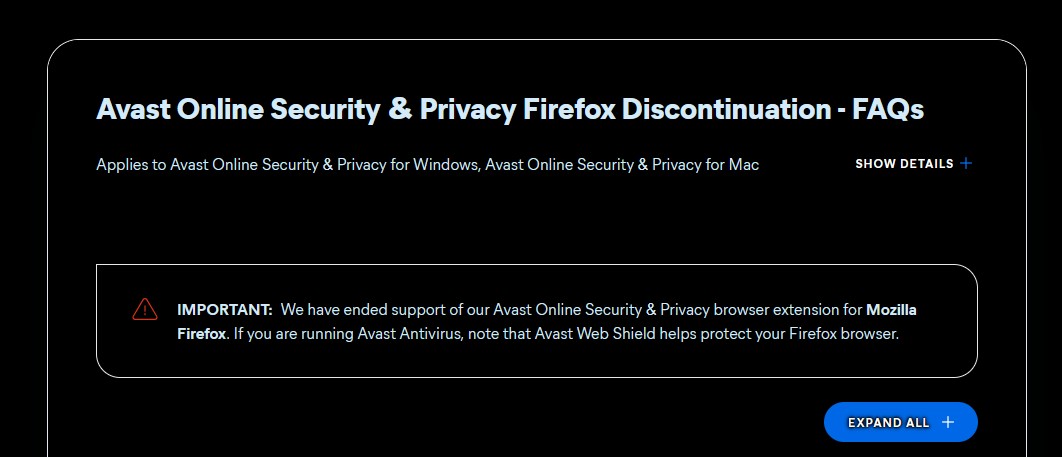Click the bold word 'Firefox' starting second notice line
1062x457 pixels.
(201, 334)
